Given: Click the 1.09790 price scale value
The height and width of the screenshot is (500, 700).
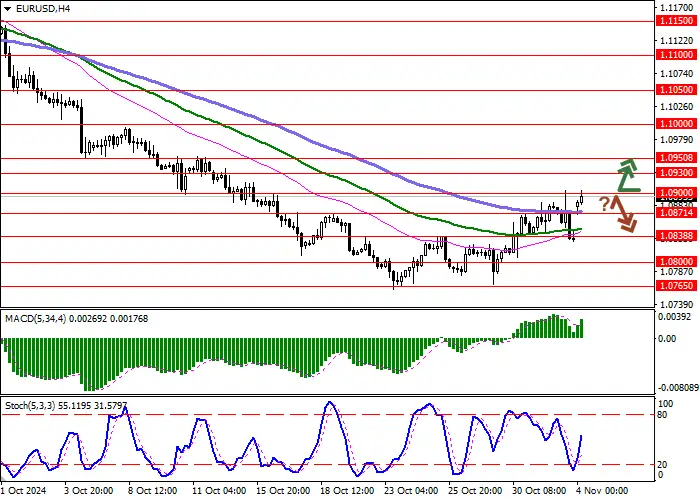Looking at the screenshot, I should point(677,140).
